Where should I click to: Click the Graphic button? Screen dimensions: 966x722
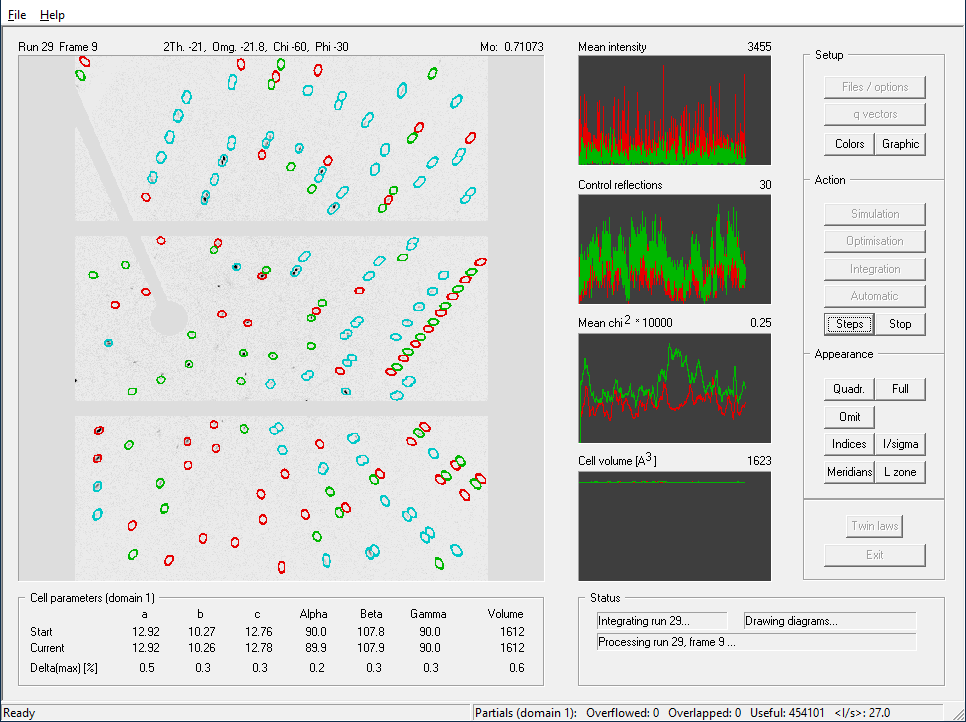900,144
